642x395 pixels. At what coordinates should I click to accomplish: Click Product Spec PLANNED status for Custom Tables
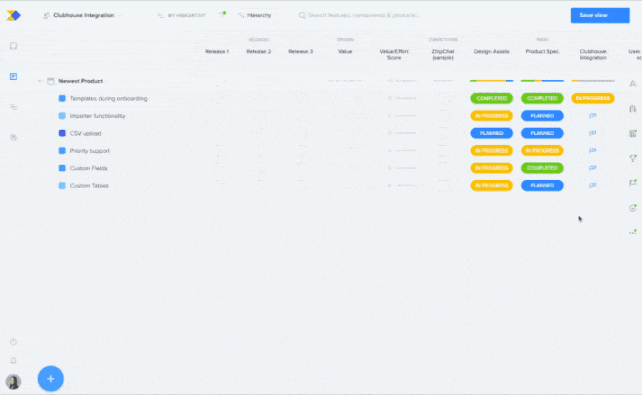[542, 185]
